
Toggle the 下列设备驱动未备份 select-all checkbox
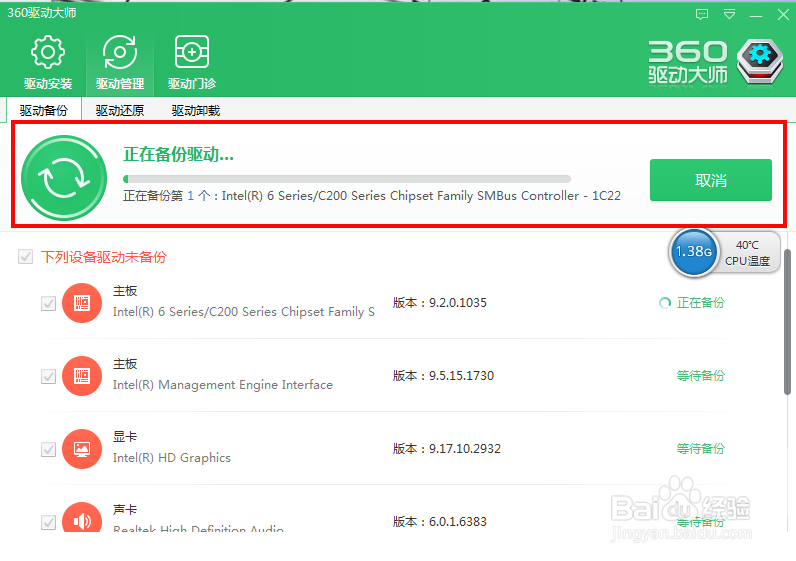(25, 257)
